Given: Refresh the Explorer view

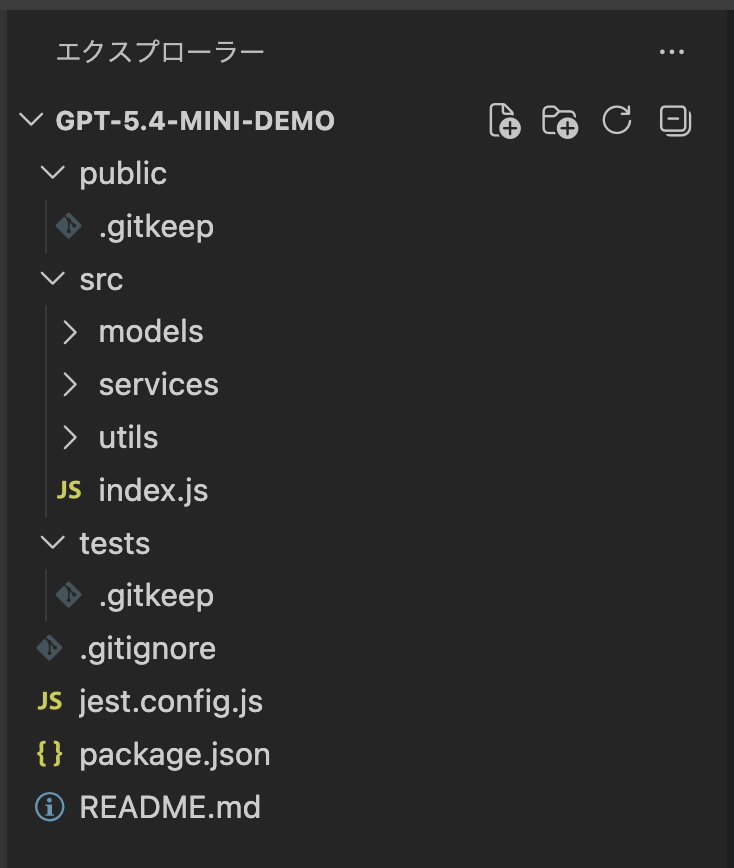Looking at the screenshot, I should 617,120.
